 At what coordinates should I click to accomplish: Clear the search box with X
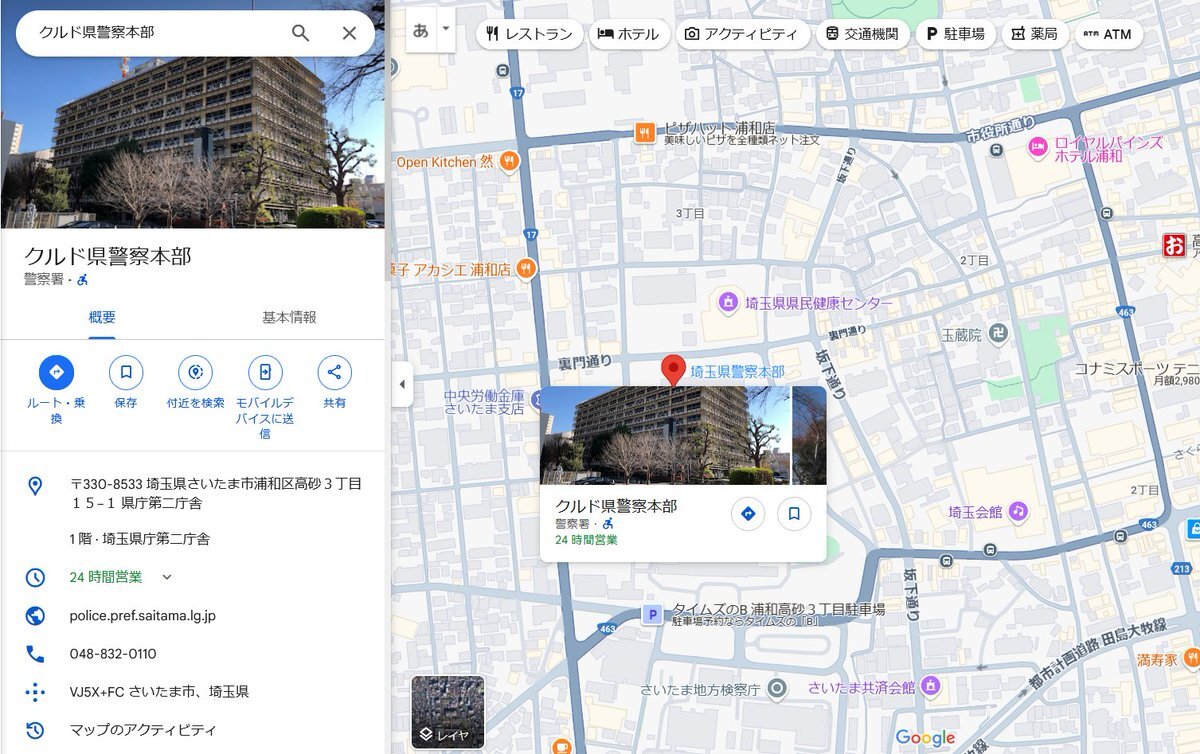[x=349, y=33]
